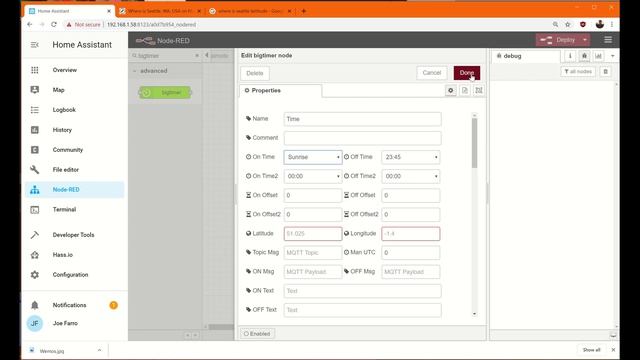Open the Terminal page
The image size is (640, 360).
click(64, 210)
